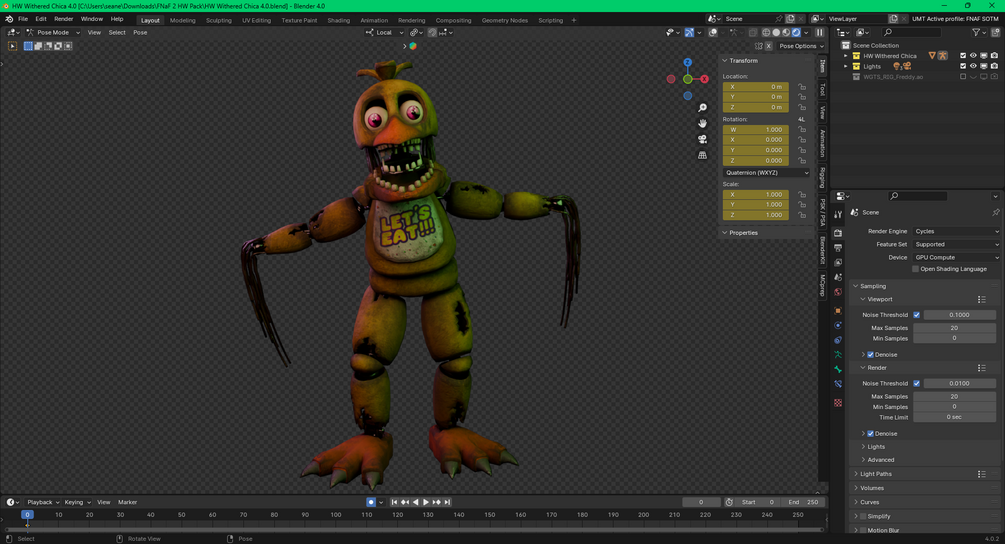The width and height of the screenshot is (1005, 544).
Task: Click the zoom view magnifier icon
Action: click(x=702, y=108)
